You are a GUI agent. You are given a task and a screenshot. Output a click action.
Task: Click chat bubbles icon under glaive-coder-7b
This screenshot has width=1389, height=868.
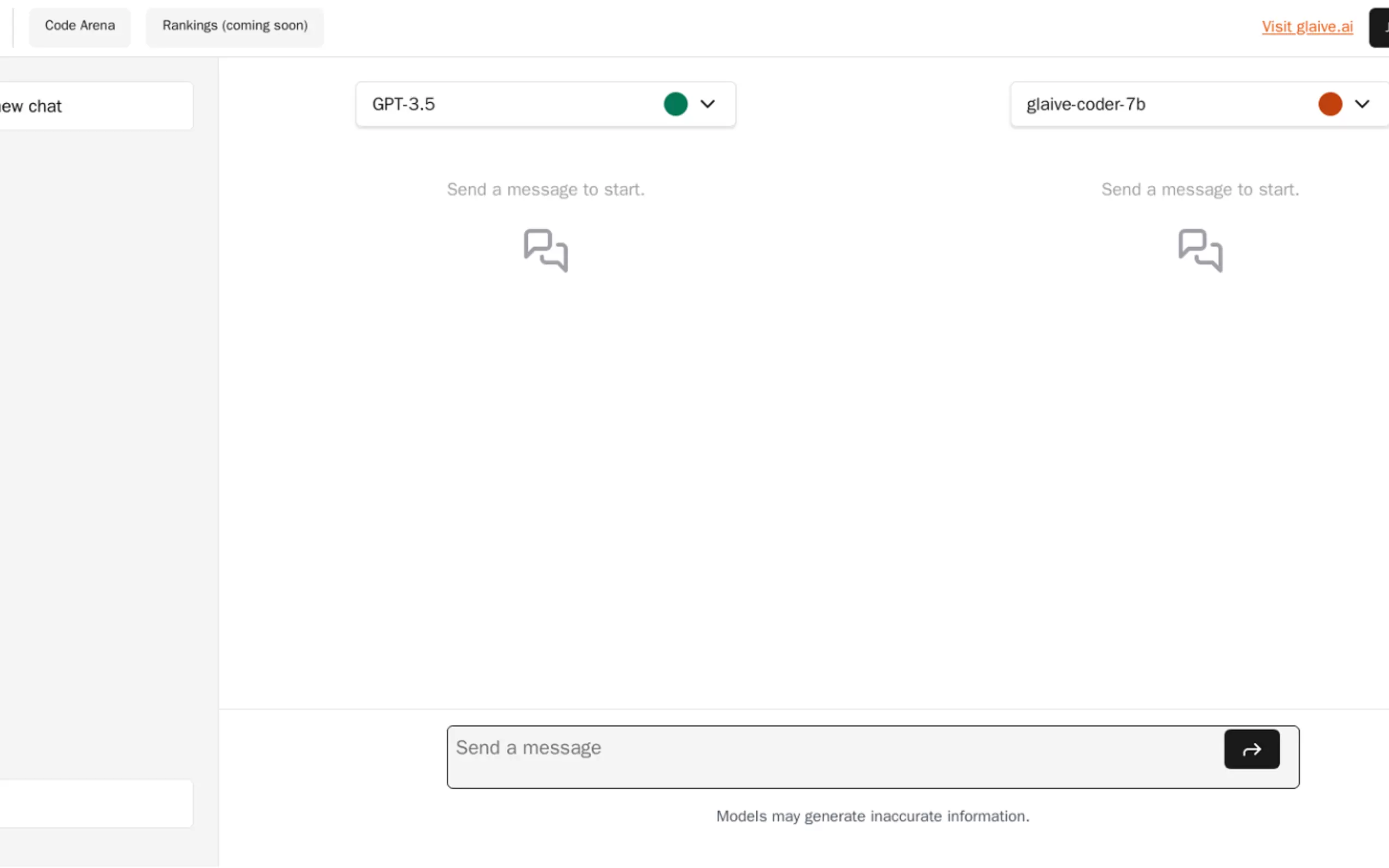point(1200,250)
